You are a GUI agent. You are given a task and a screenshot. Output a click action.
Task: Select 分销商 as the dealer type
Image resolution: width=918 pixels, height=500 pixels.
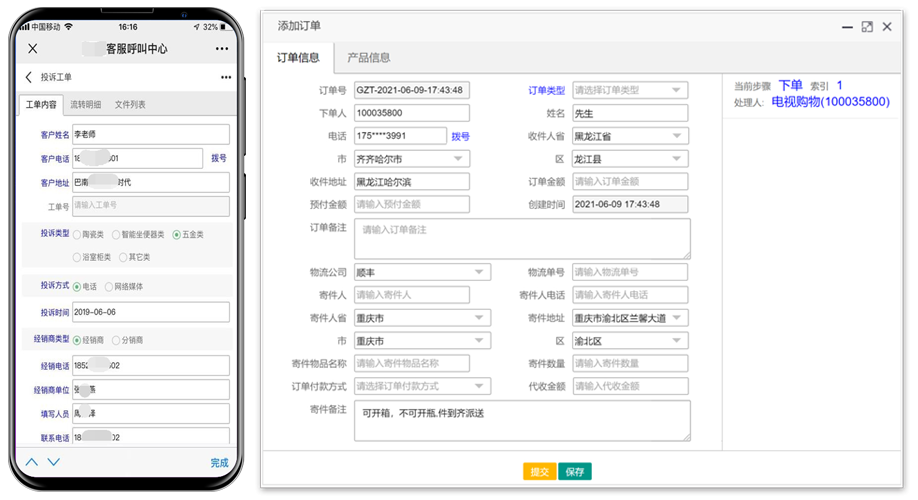point(117,340)
